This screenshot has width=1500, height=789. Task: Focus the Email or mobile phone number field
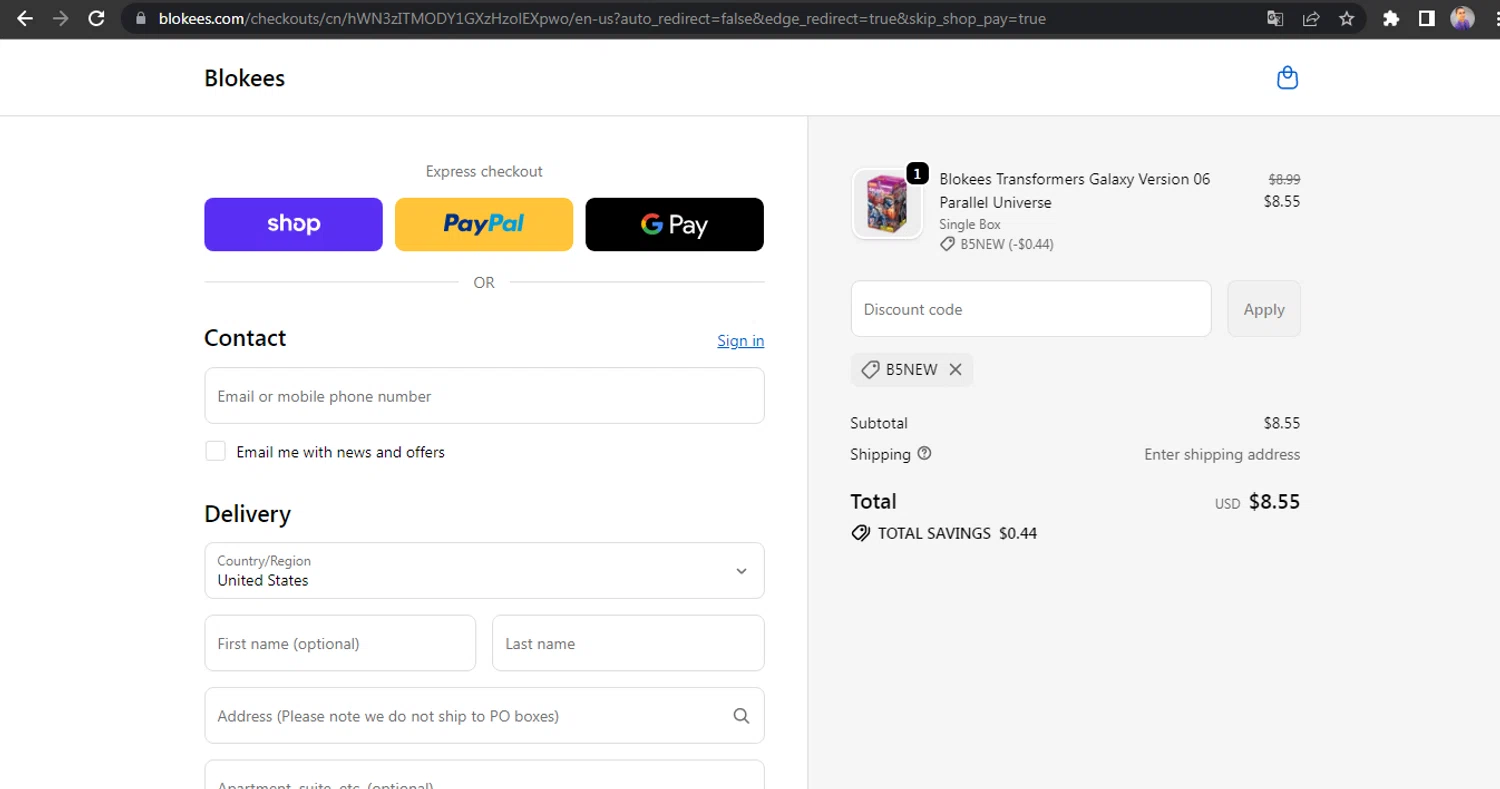pyautogui.click(x=484, y=396)
